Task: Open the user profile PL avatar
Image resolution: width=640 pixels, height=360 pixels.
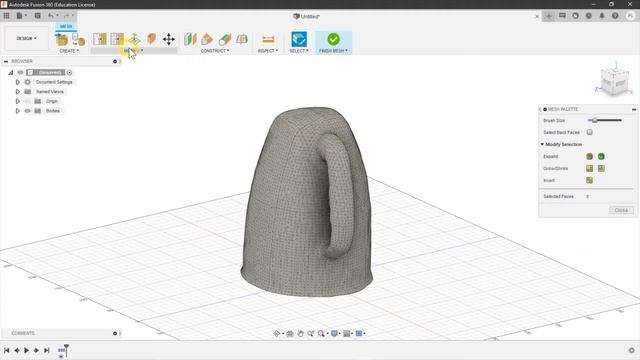Action: point(631,16)
